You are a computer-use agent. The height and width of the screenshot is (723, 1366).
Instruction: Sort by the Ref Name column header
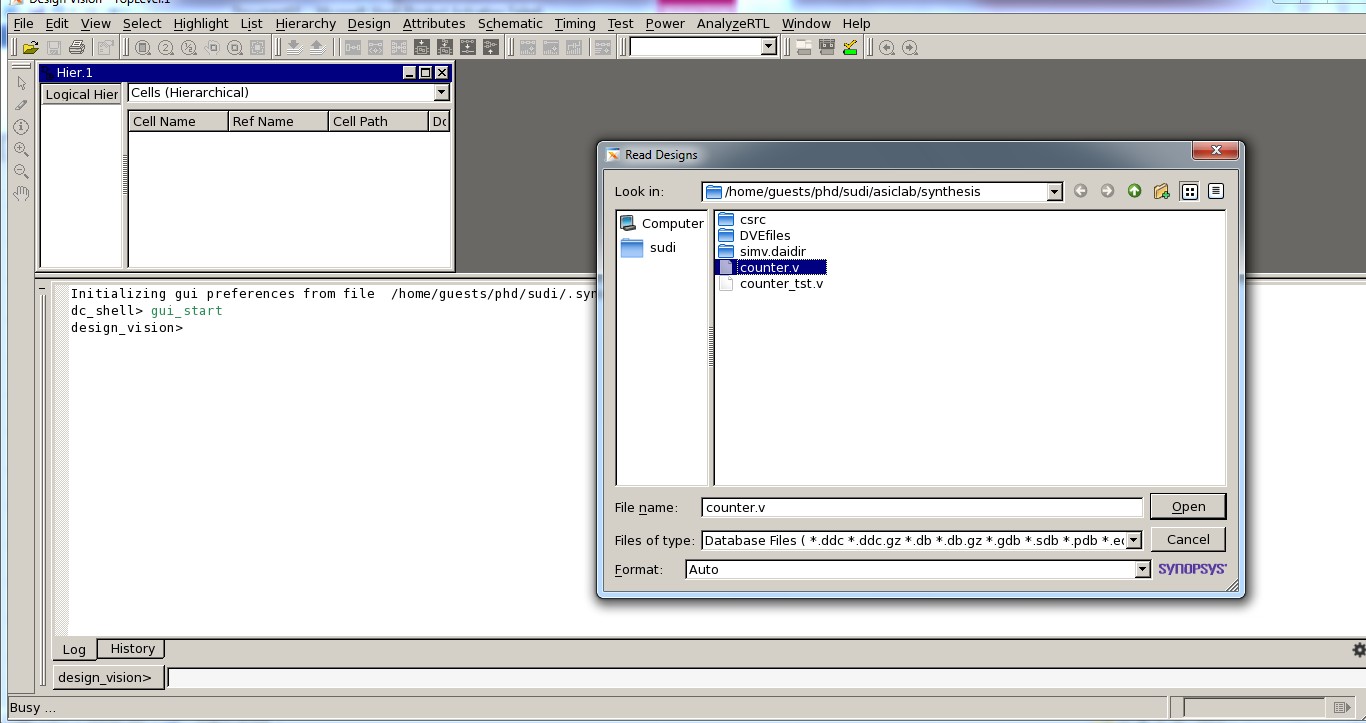[x=278, y=121]
